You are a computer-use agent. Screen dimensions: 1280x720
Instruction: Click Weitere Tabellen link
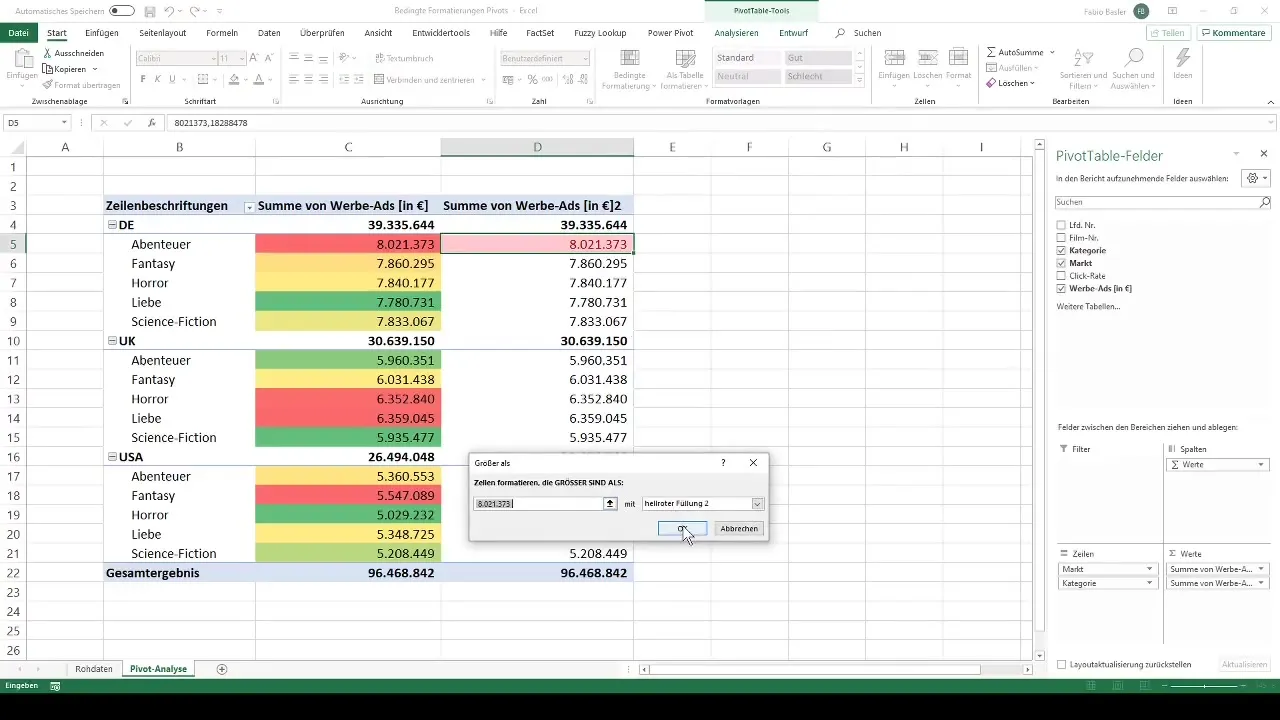(1088, 306)
